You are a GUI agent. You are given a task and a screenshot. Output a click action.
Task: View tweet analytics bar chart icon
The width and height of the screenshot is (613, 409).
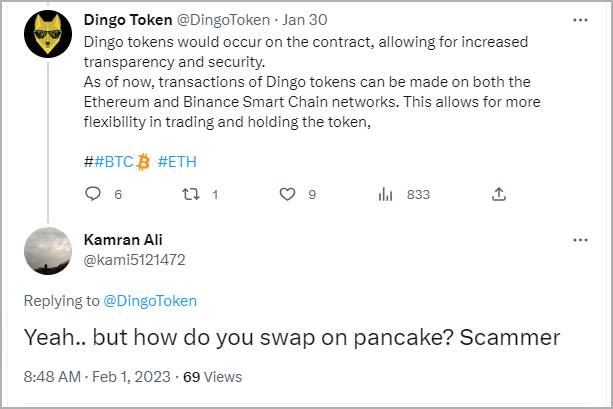pyautogui.click(x=385, y=194)
